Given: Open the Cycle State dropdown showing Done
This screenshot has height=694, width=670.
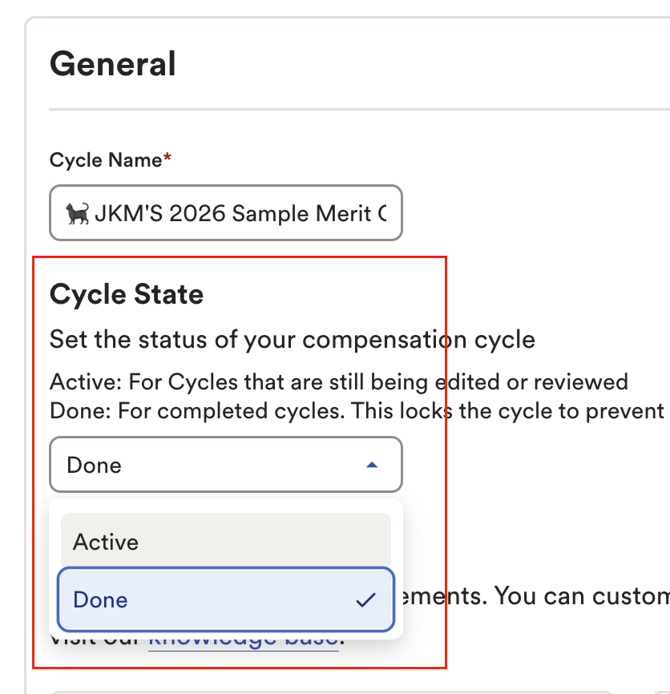Looking at the screenshot, I should coord(226,465).
